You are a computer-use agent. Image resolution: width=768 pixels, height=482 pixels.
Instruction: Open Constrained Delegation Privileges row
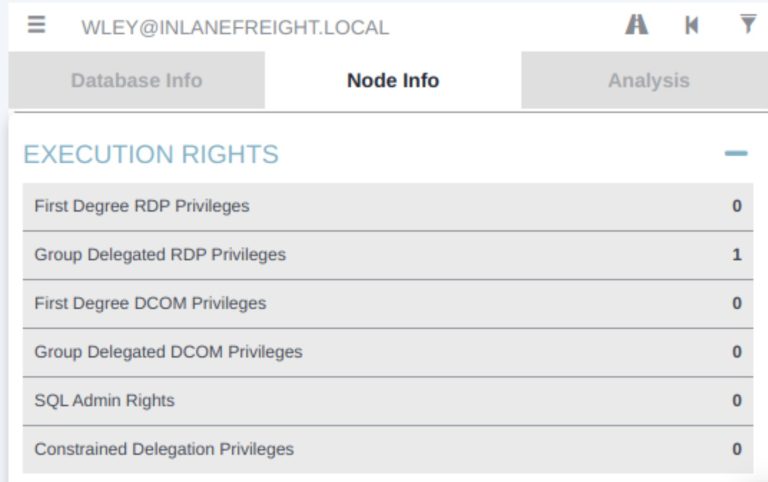tap(164, 449)
